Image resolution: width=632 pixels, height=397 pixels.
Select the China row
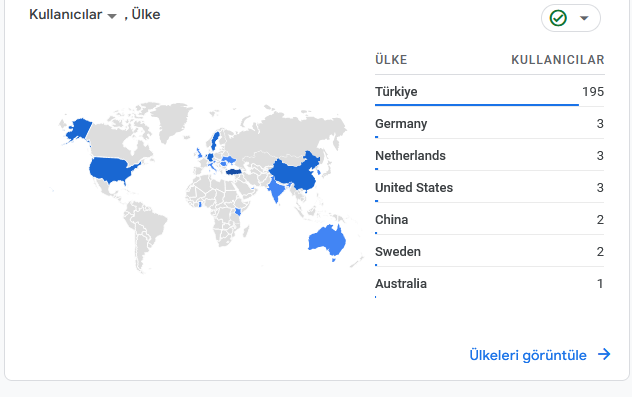pyautogui.click(x=490, y=220)
